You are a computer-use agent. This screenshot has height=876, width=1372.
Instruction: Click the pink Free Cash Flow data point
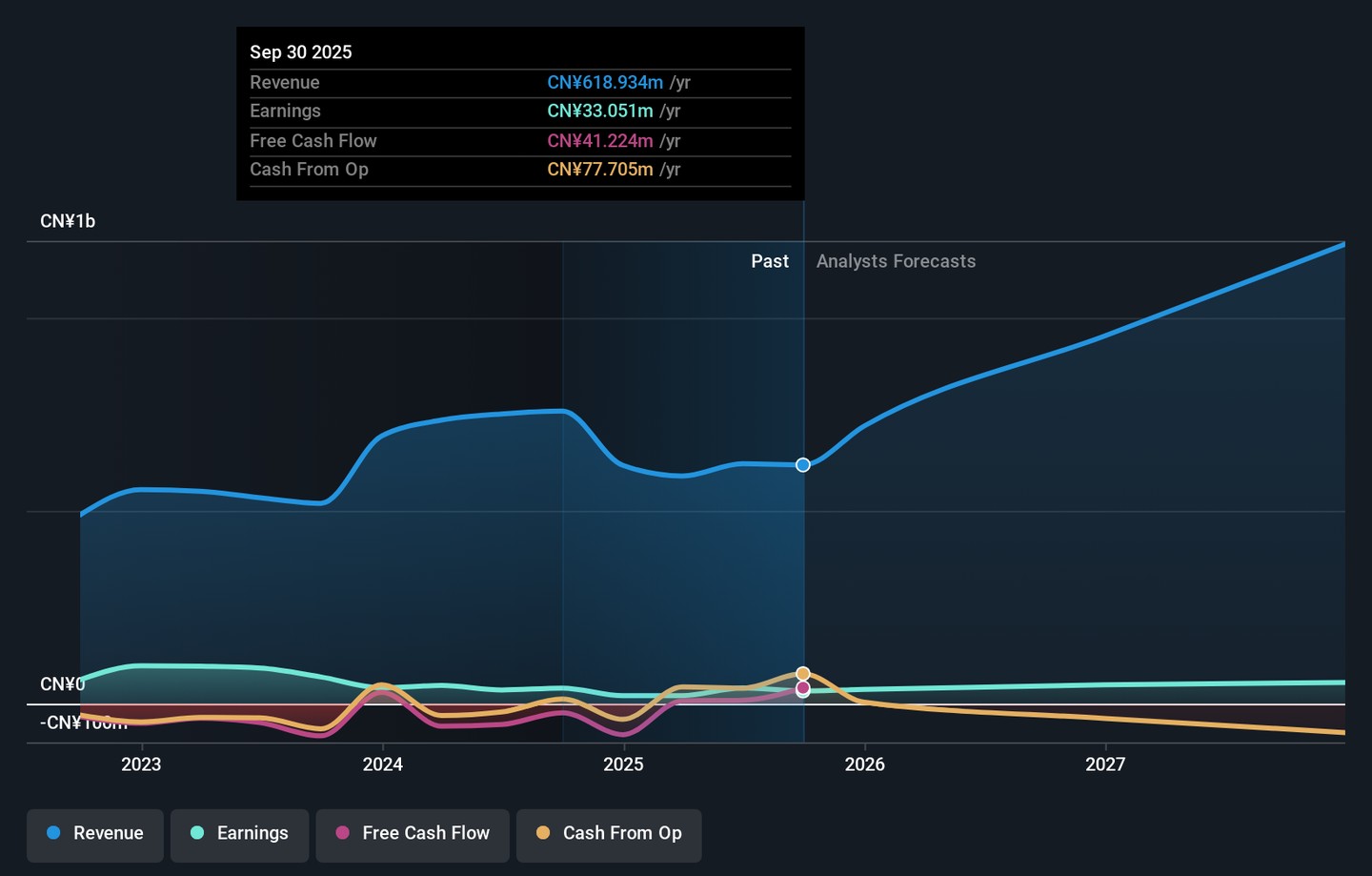(x=803, y=687)
